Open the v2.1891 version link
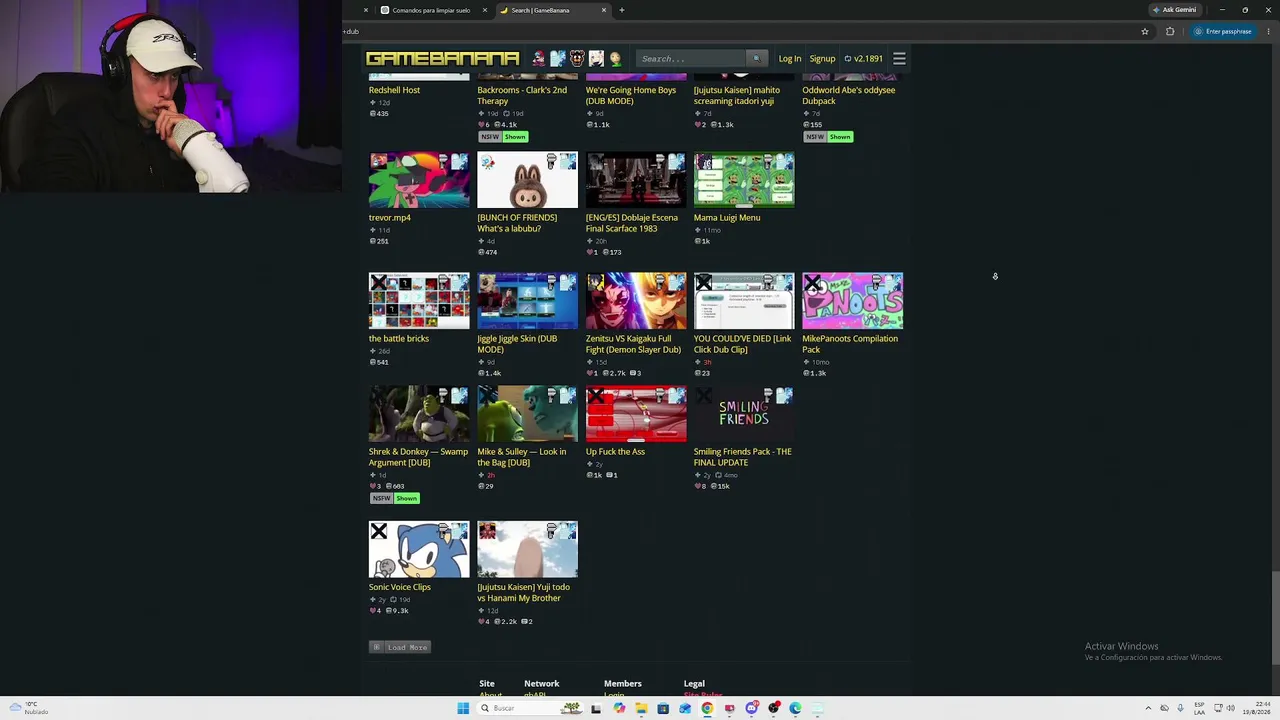 (x=864, y=58)
